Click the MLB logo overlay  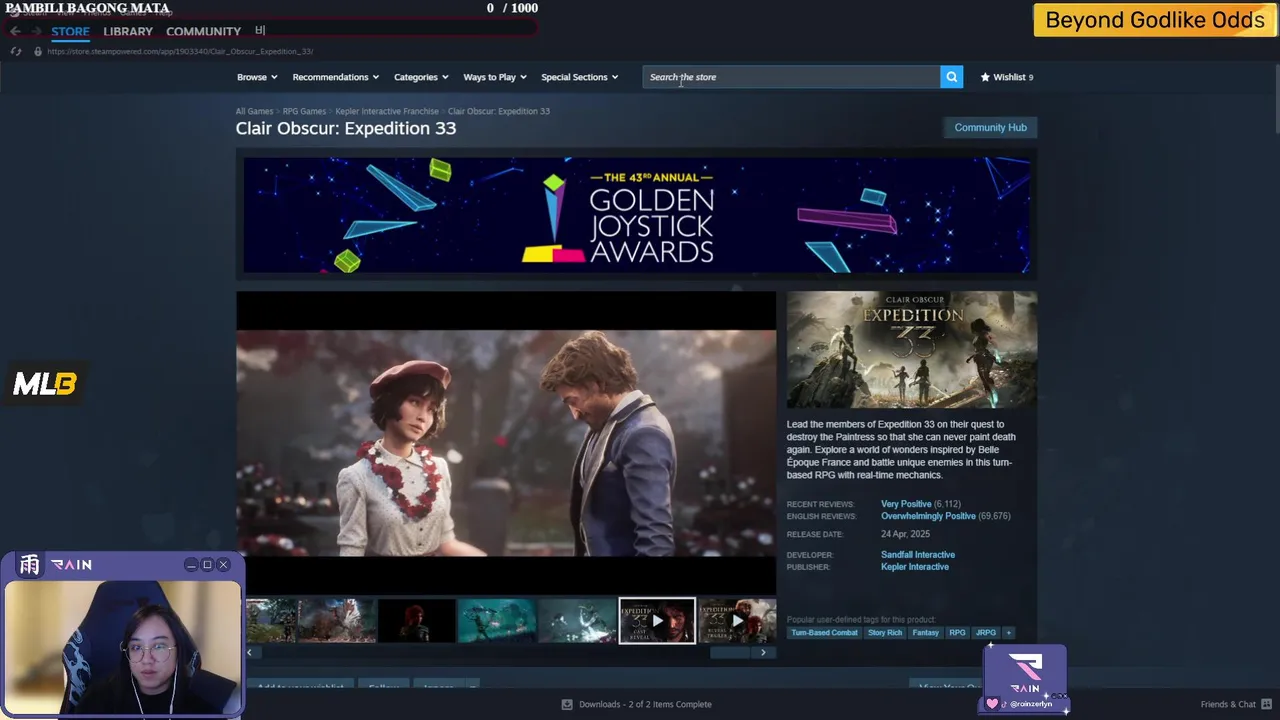45,384
